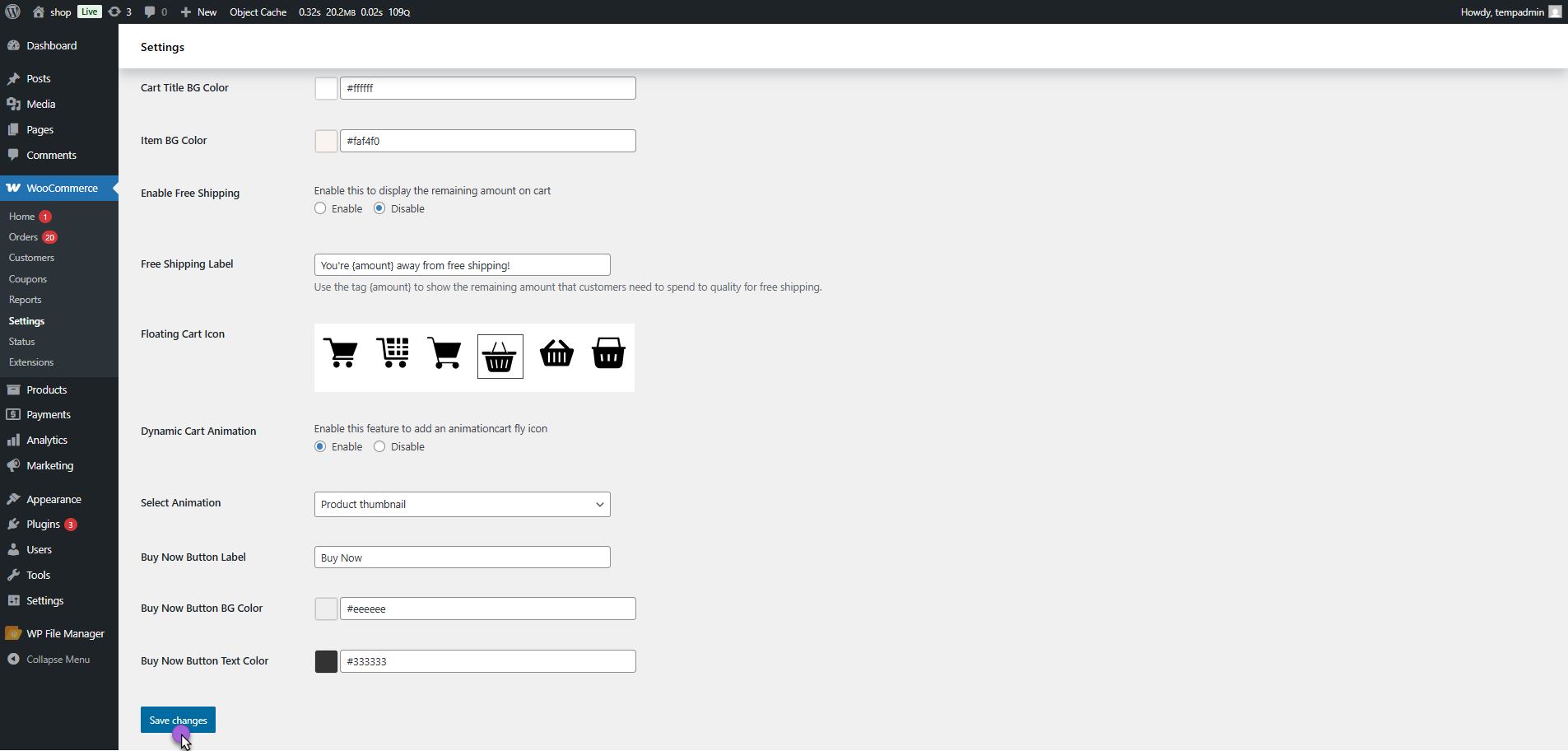Open the Select Animation dropdown
Screen dimensions: 1568x751
[x=462, y=505]
